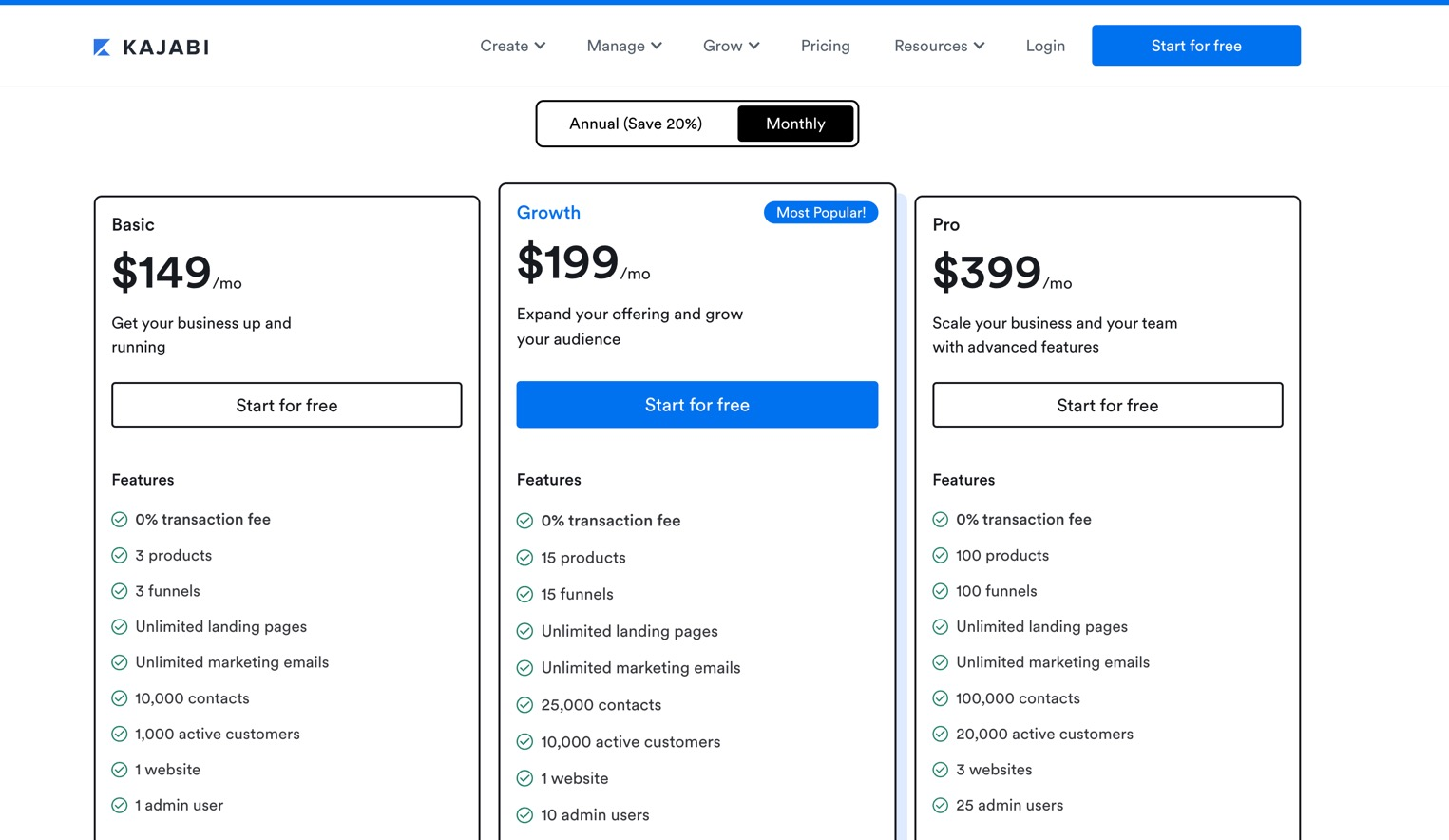Click the Kajabi logo icon
This screenshot has width=1449, height=840.
[102, 47]
